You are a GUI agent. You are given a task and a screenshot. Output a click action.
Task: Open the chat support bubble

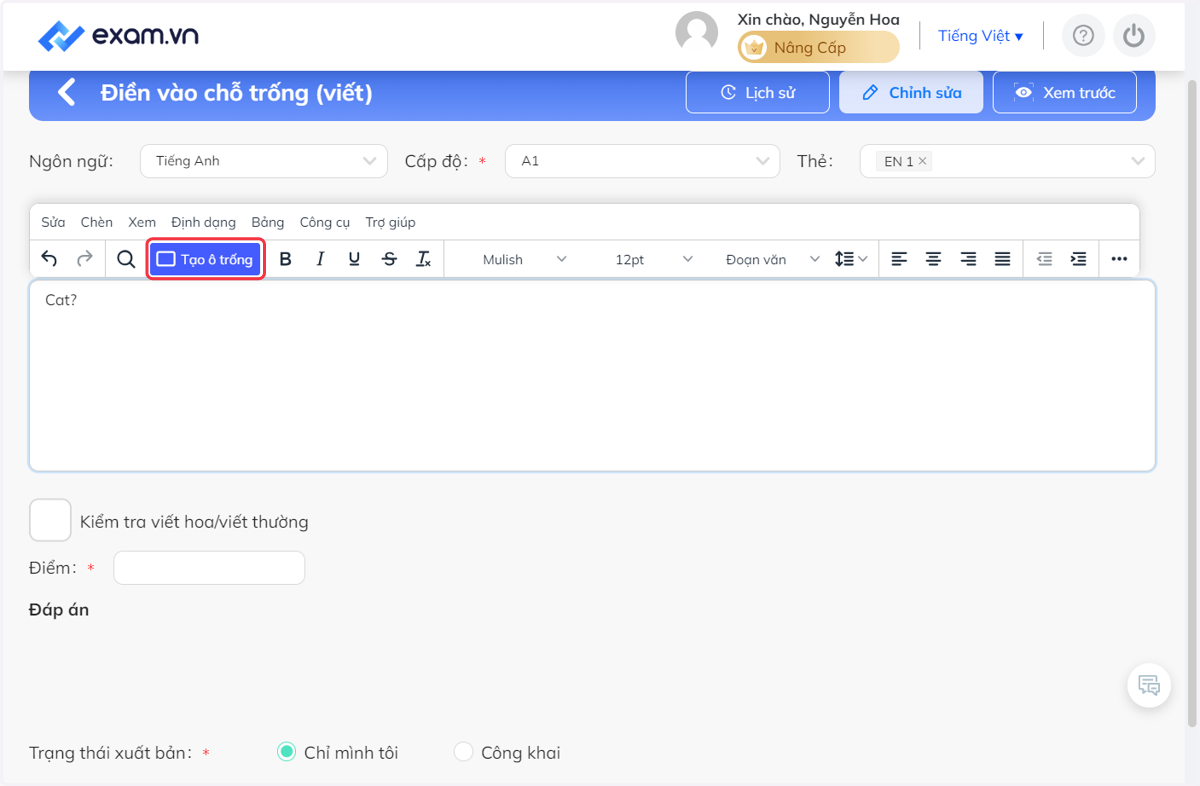pyautogui.click(x=1149, y=686)
